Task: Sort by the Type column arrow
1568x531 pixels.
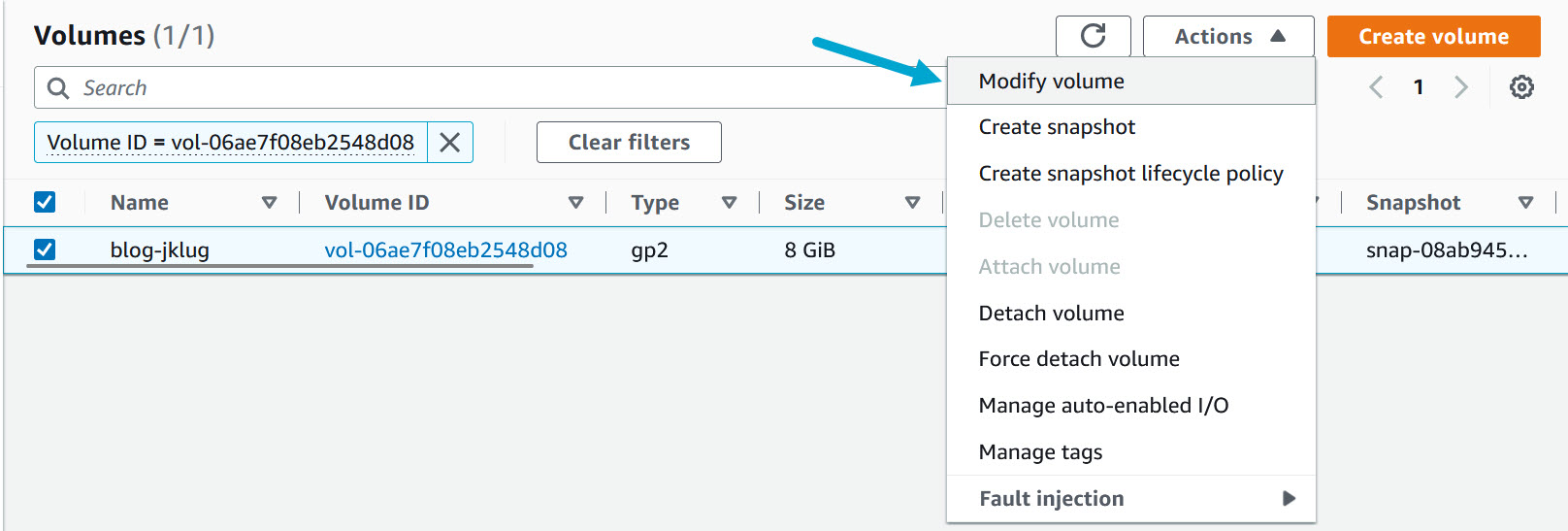Action: click(x=729, y=203)
